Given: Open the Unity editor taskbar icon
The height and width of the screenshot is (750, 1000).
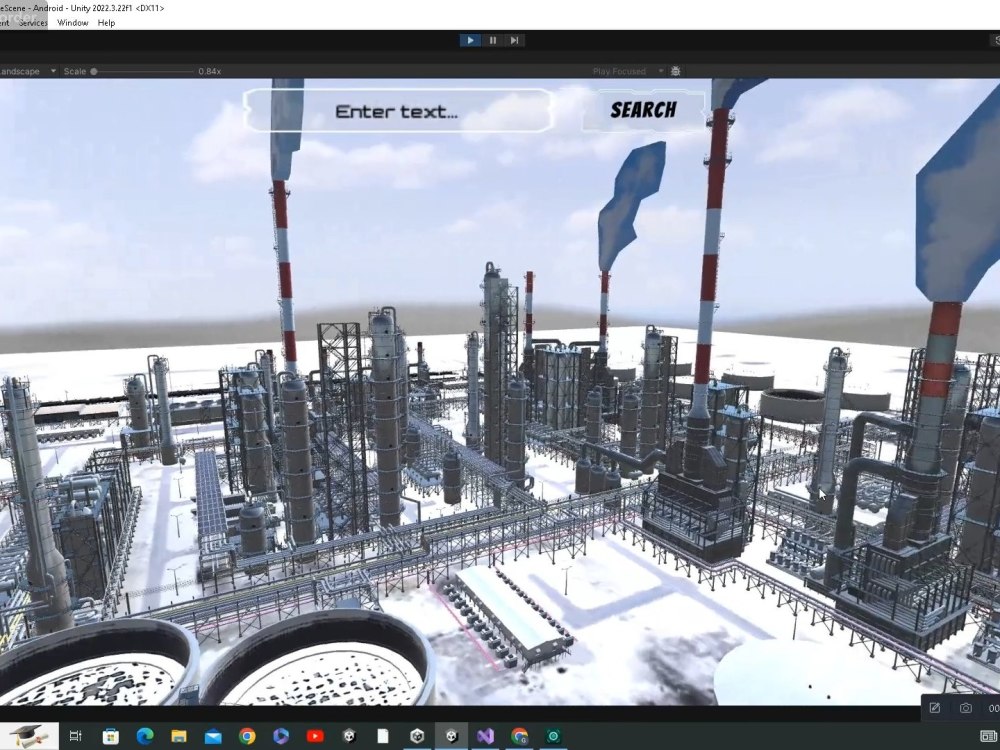Looking at the screenshot, I should pos(449,736).
